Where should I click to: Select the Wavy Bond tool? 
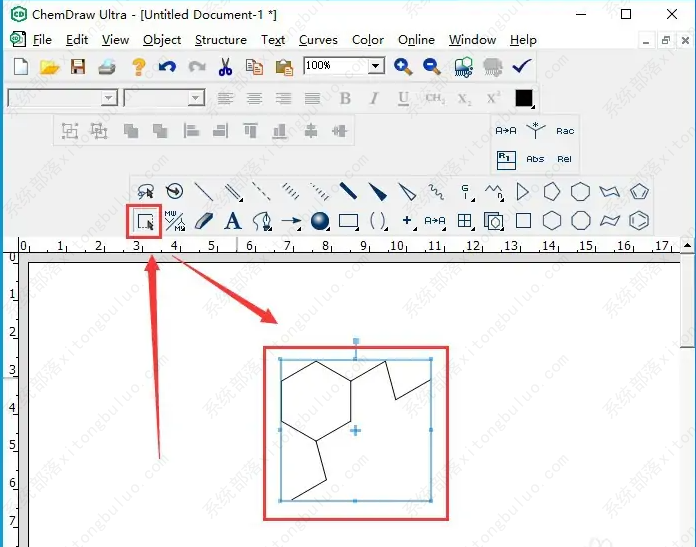(436, 192)
